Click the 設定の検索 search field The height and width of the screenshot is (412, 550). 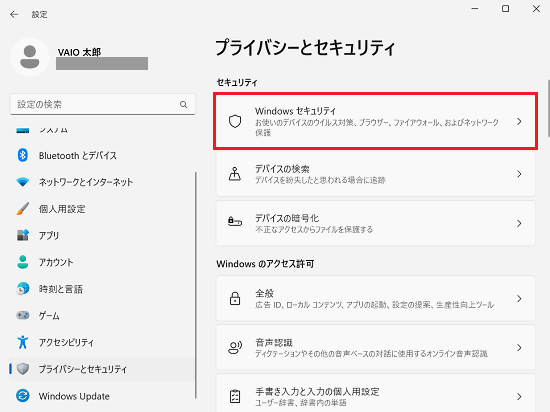coord(102,104)
